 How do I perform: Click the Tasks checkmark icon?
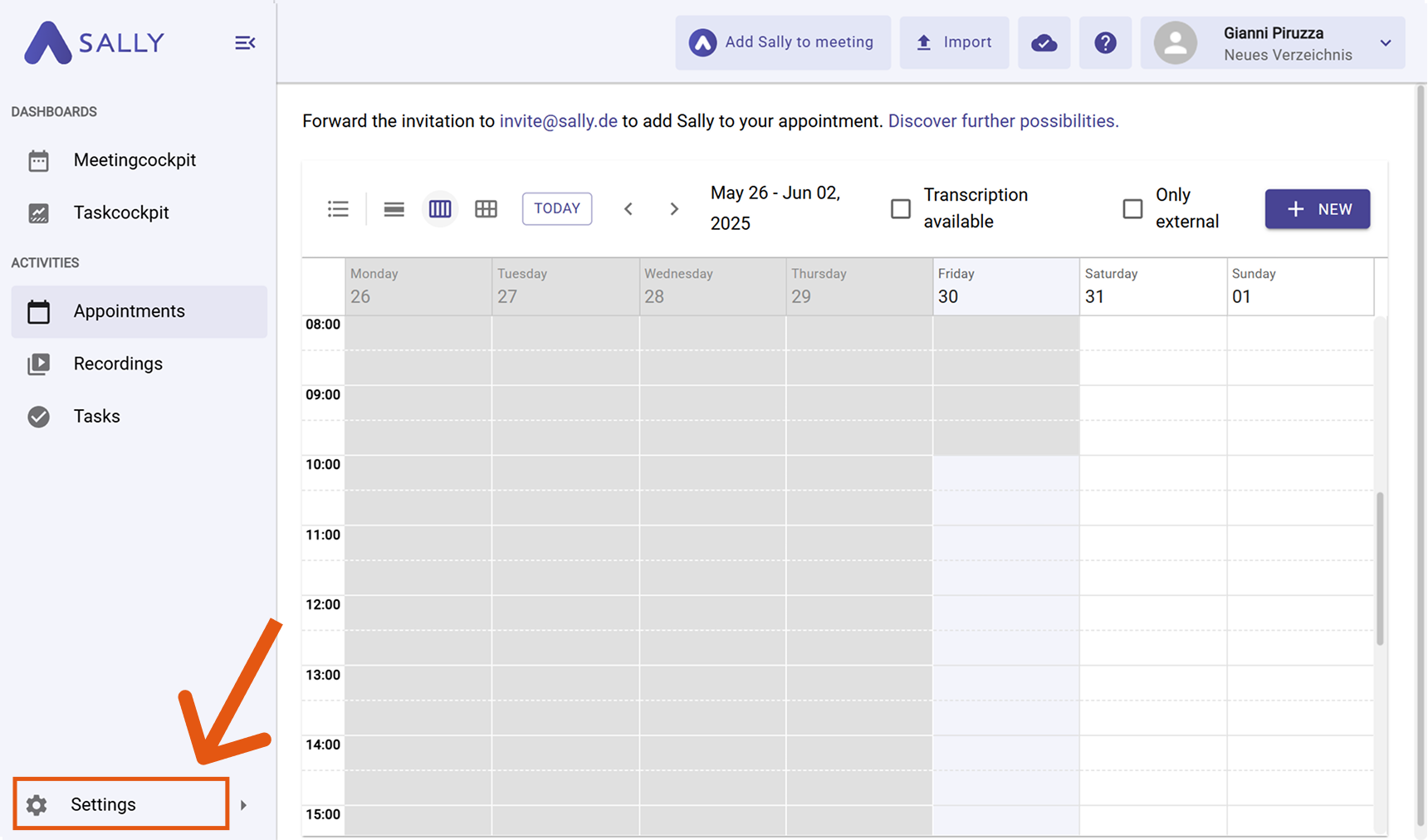(x=38, y=416)
